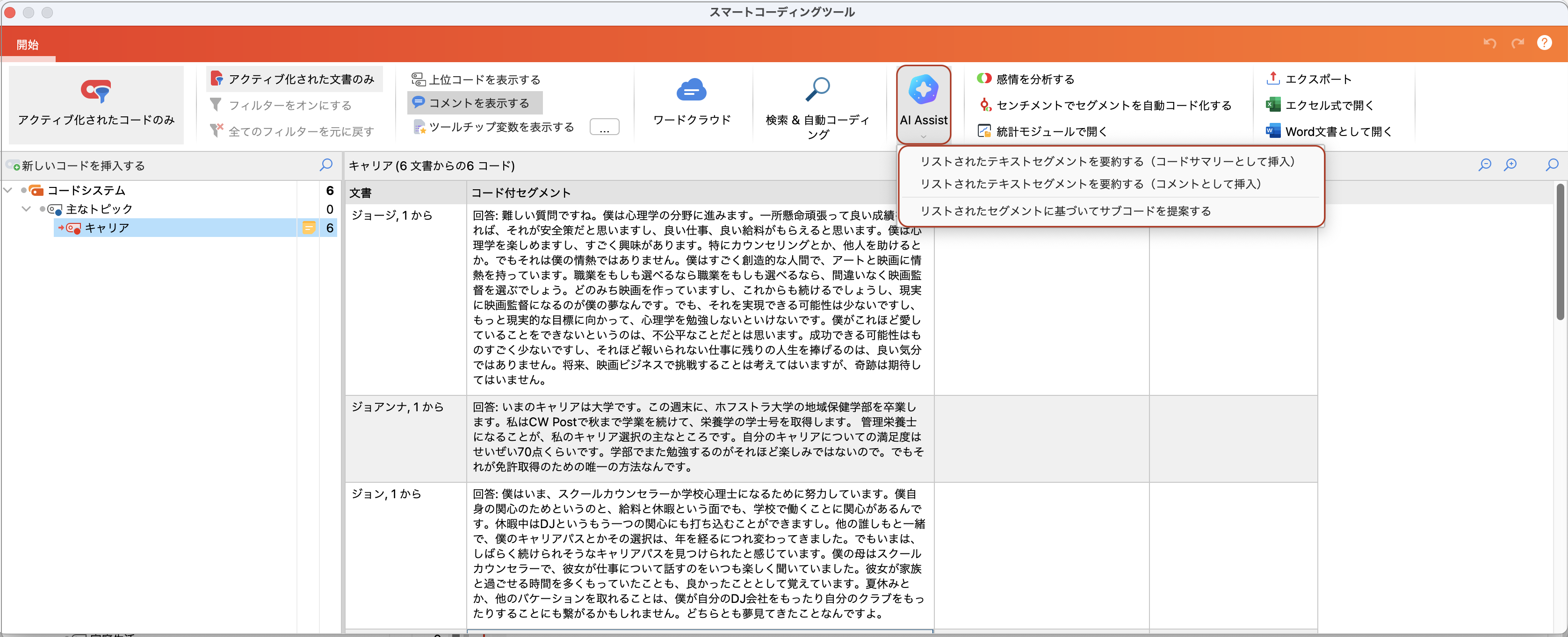Toggle アクティブ化された文書のみ option
The height and width of the screenshot is (637, 1568).
(x=294, y=79)
